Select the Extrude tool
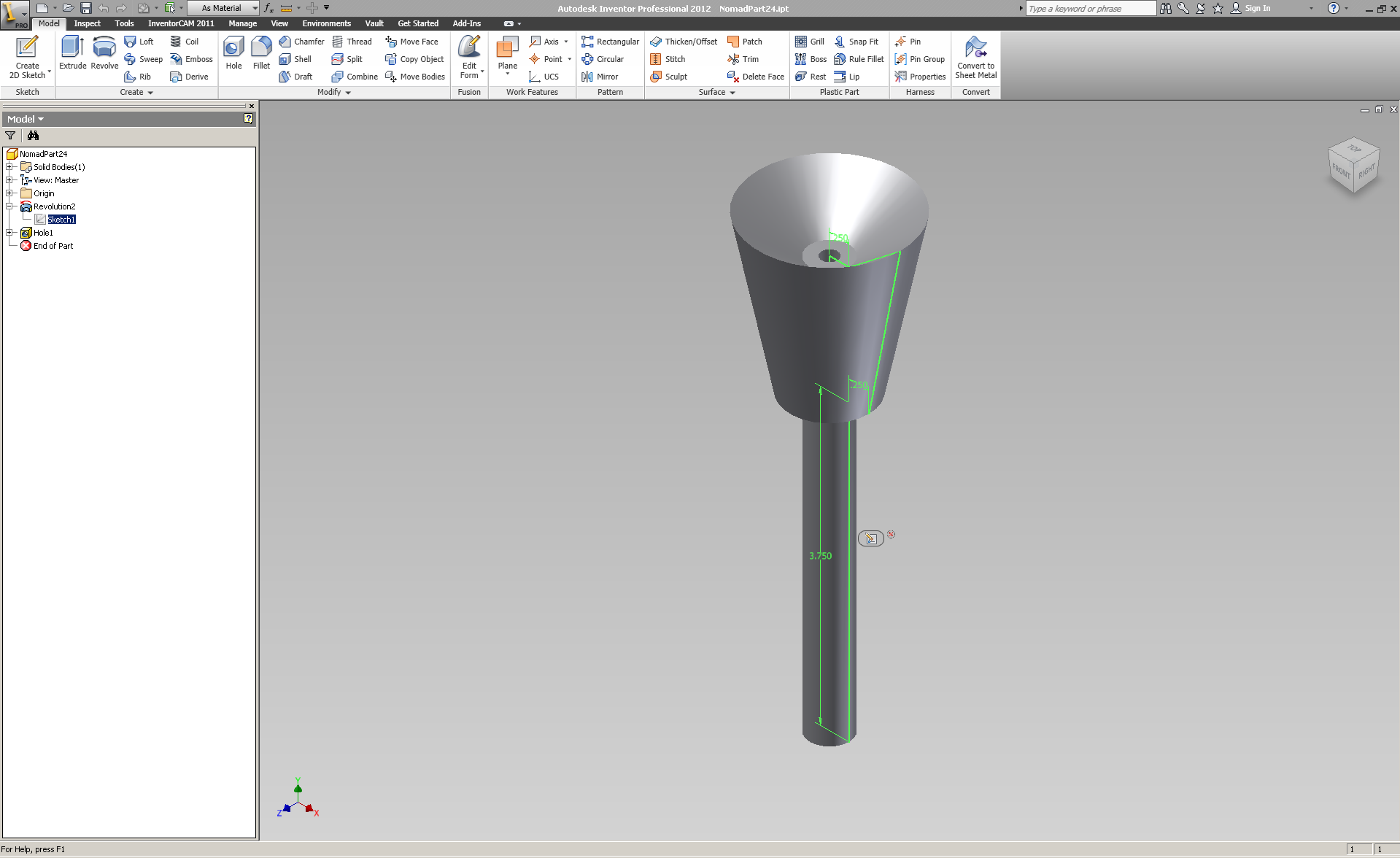 coord(73,53)
